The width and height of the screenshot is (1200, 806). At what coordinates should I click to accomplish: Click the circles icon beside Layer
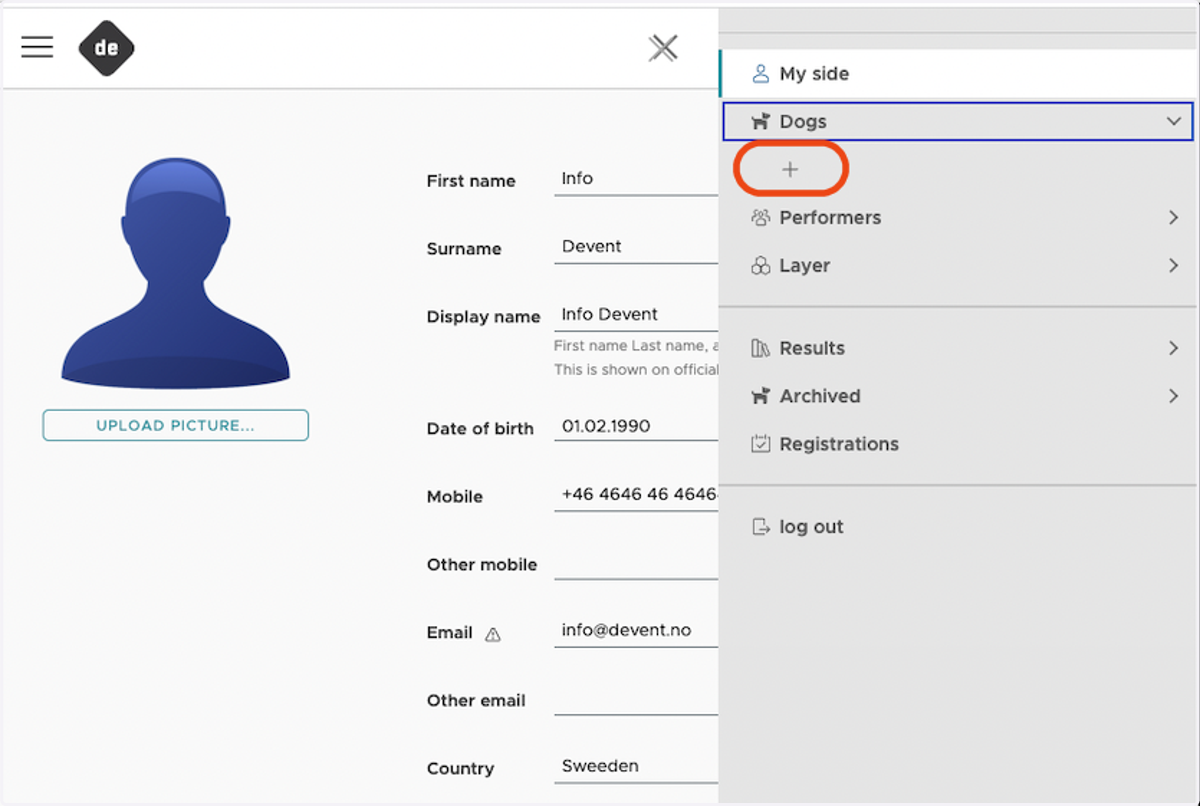pos(761,266)
